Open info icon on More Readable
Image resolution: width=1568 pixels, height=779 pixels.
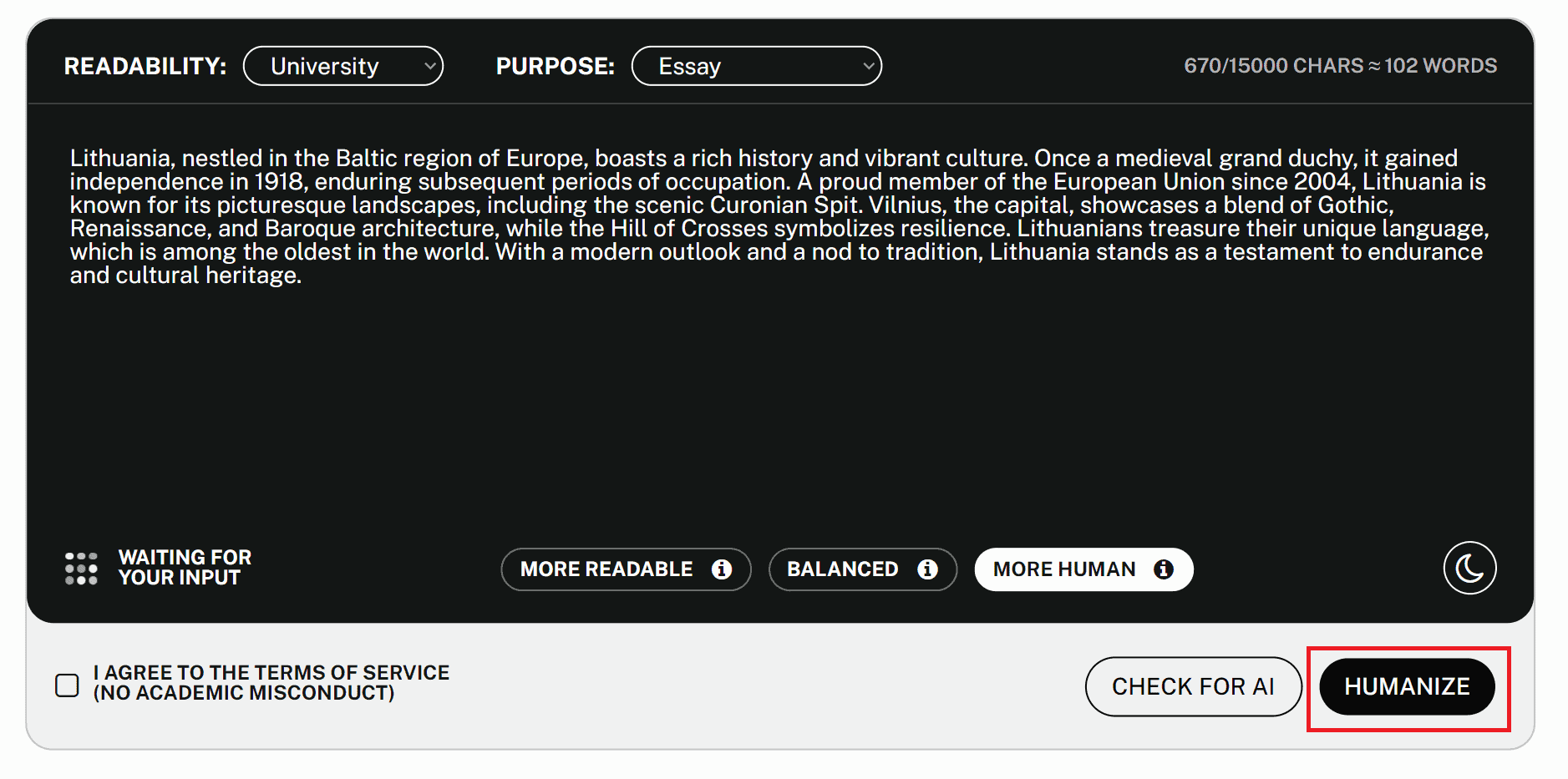click(722, 569)
